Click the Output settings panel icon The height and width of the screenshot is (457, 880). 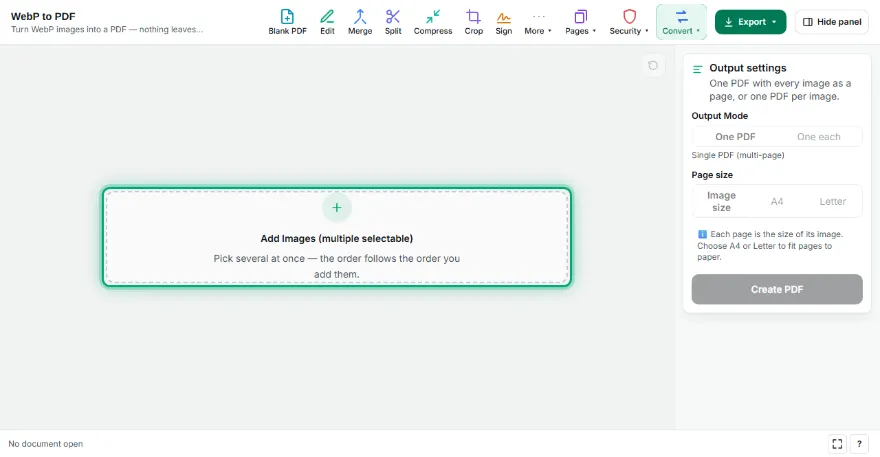coord(698,70)
